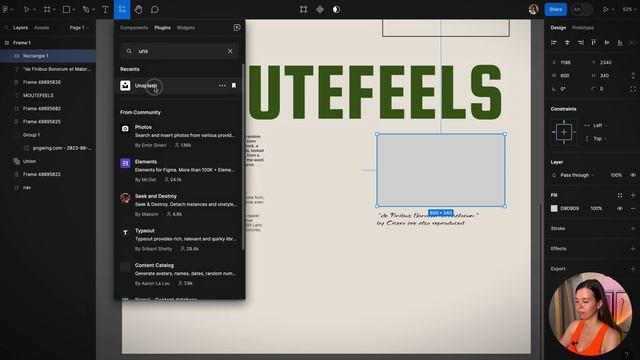Select the Design tab
The height and width of the screenshot is (360, 640).
(x=558, y=28)
